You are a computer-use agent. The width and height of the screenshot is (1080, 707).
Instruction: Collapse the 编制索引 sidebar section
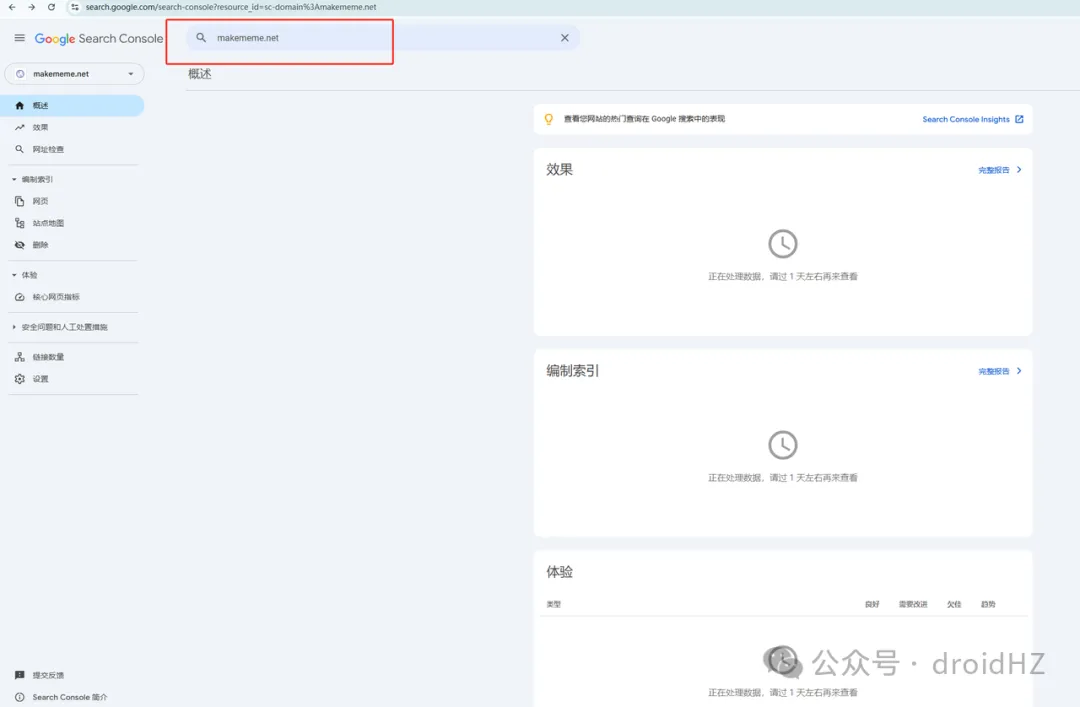(x=14, y=179)
